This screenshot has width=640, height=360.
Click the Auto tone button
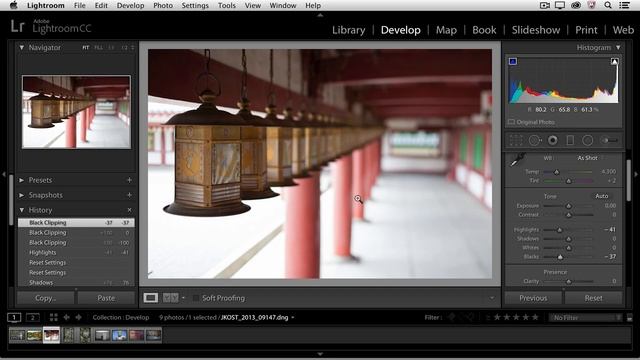coord(602,196)
